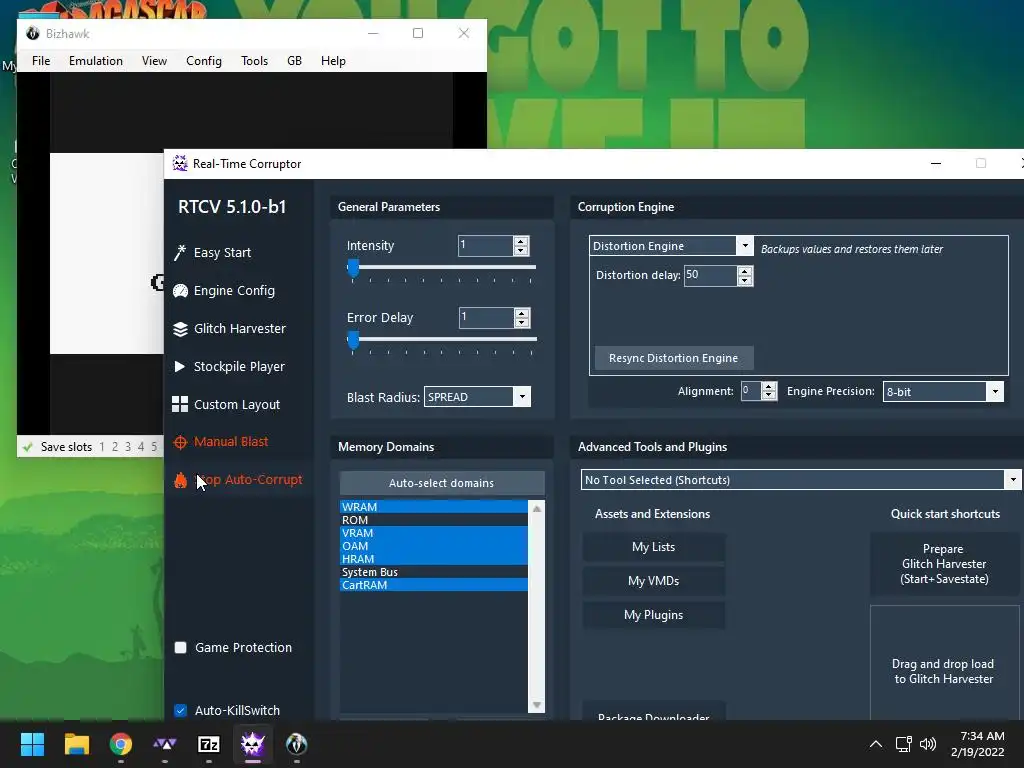Click the Auto-select domains button
Image resolution: width=1024 pixels, height=768 pixels.
click(441, 483)
